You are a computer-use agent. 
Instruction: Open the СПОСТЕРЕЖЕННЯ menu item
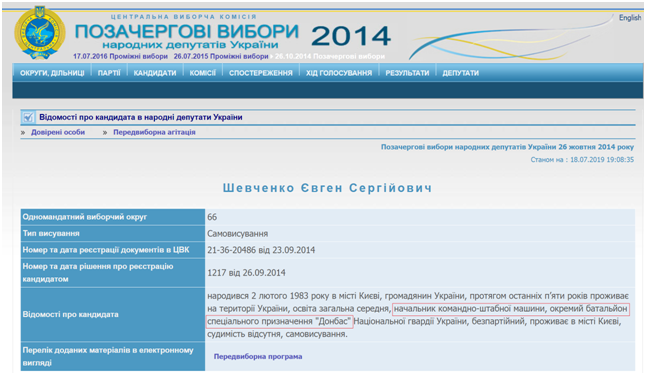pos(261,73)
